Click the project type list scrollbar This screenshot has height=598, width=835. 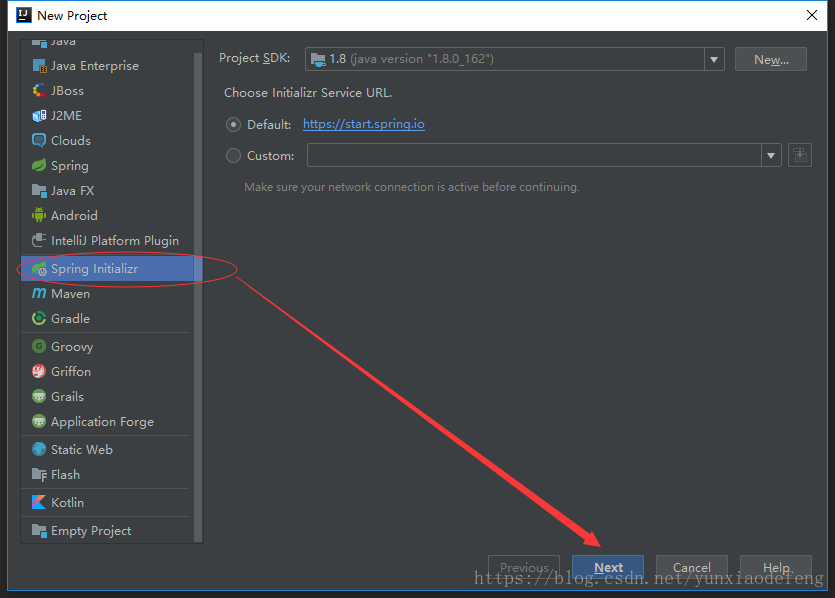tap(198, 297)
